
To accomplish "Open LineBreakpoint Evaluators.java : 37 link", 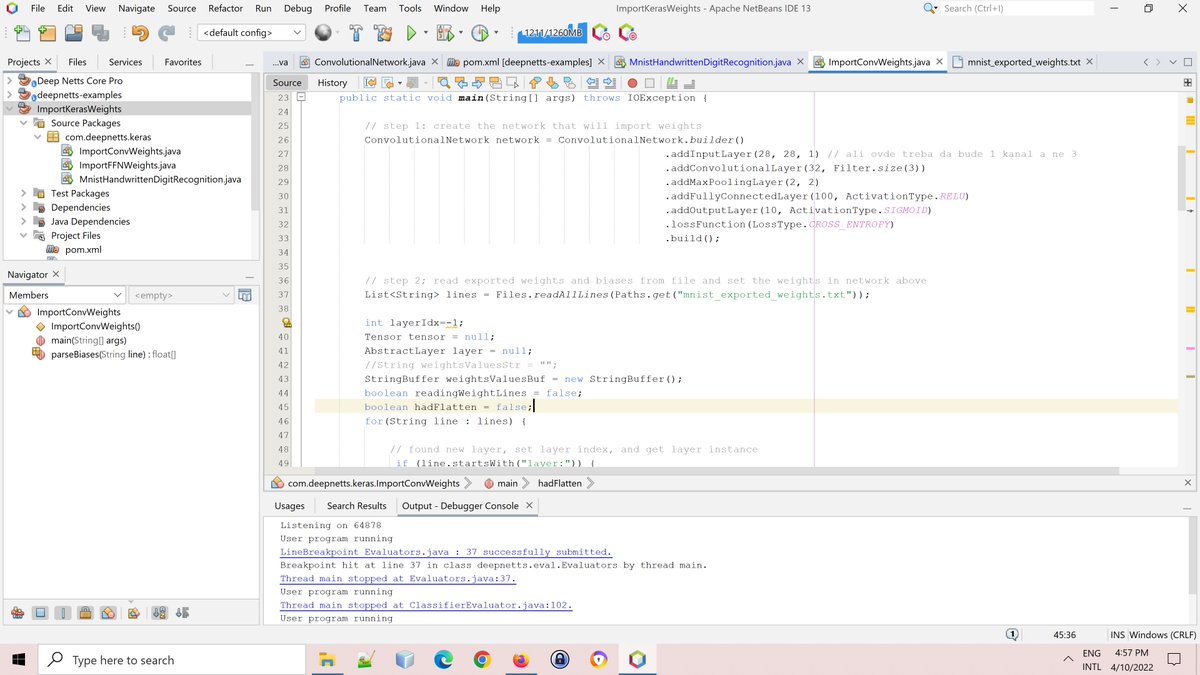I will point(446,552).
